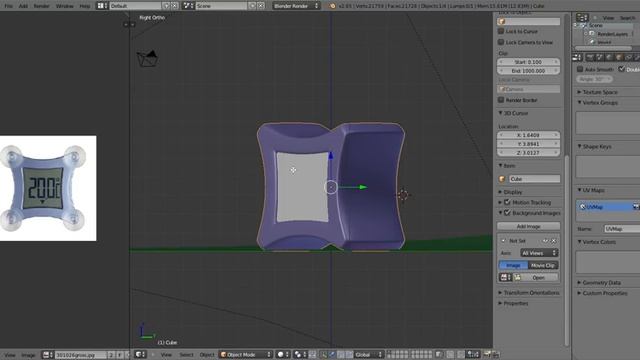Delete the Default screen layout

pyautogui.click(x=175, y=6)
